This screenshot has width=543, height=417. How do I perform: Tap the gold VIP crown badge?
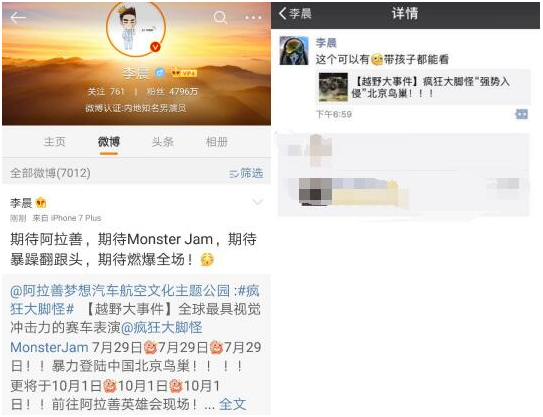(184, 73)
